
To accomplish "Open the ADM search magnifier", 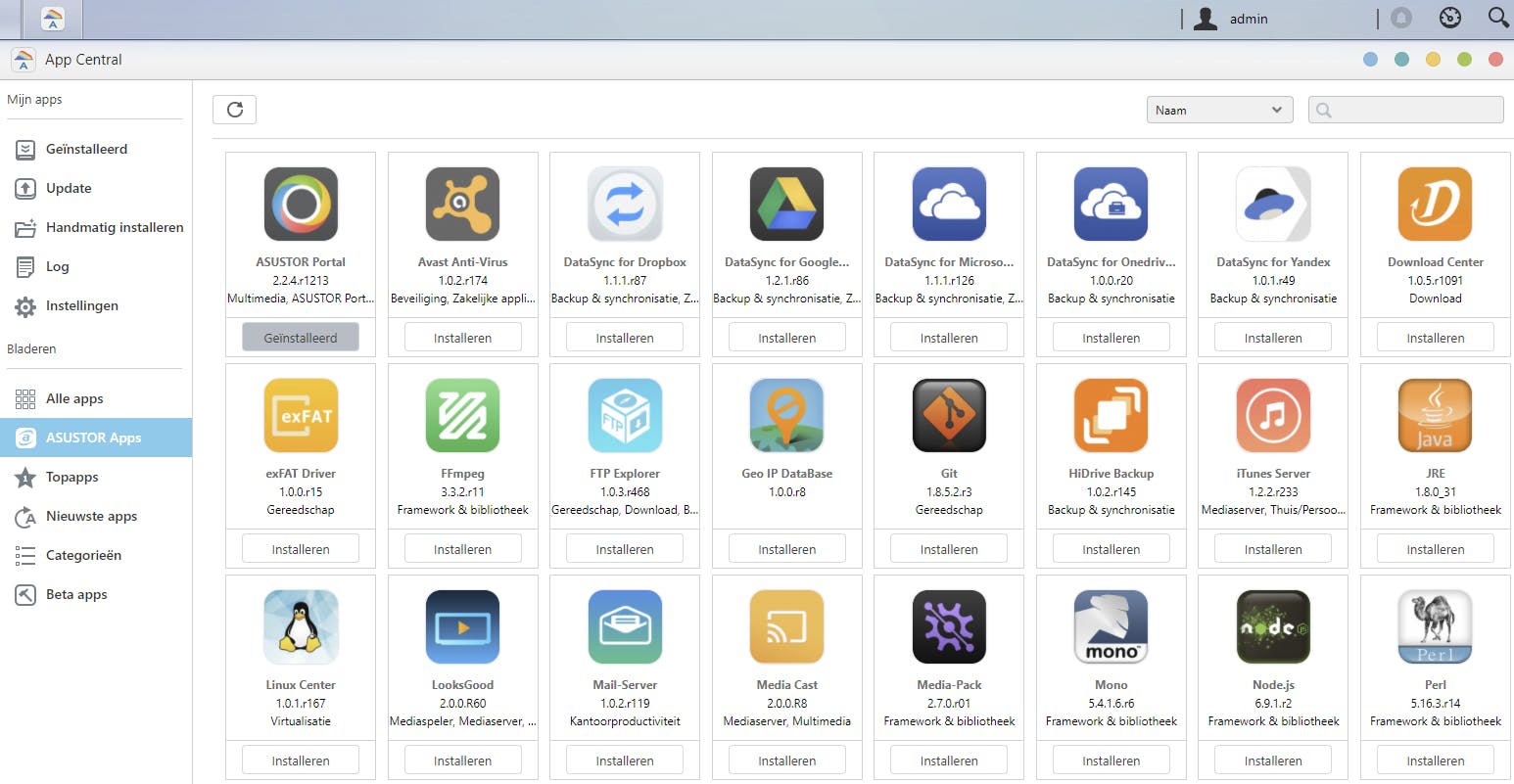I will (x=1498, y=18).
